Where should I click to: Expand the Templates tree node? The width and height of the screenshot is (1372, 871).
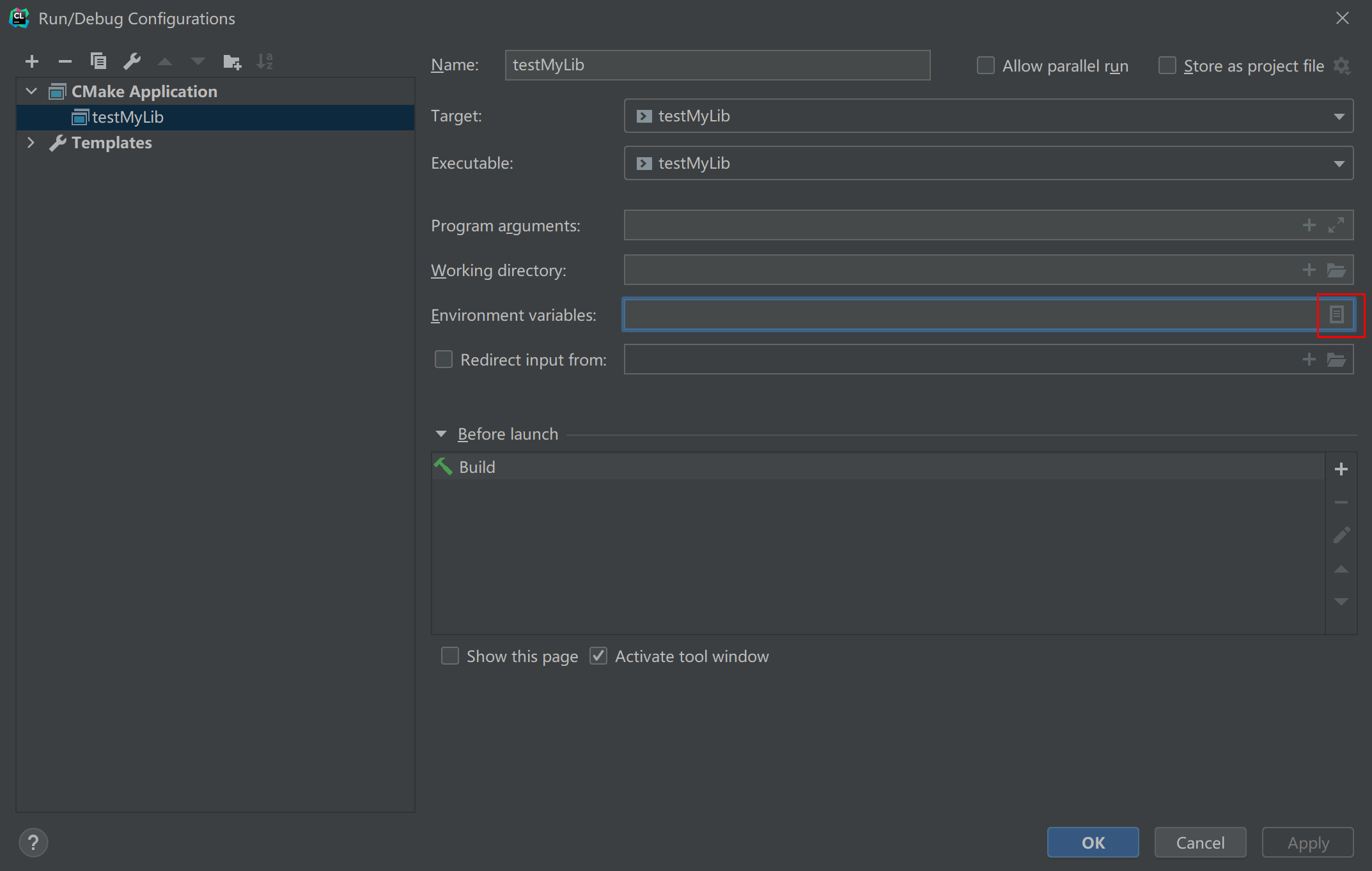tap(31, 143)
